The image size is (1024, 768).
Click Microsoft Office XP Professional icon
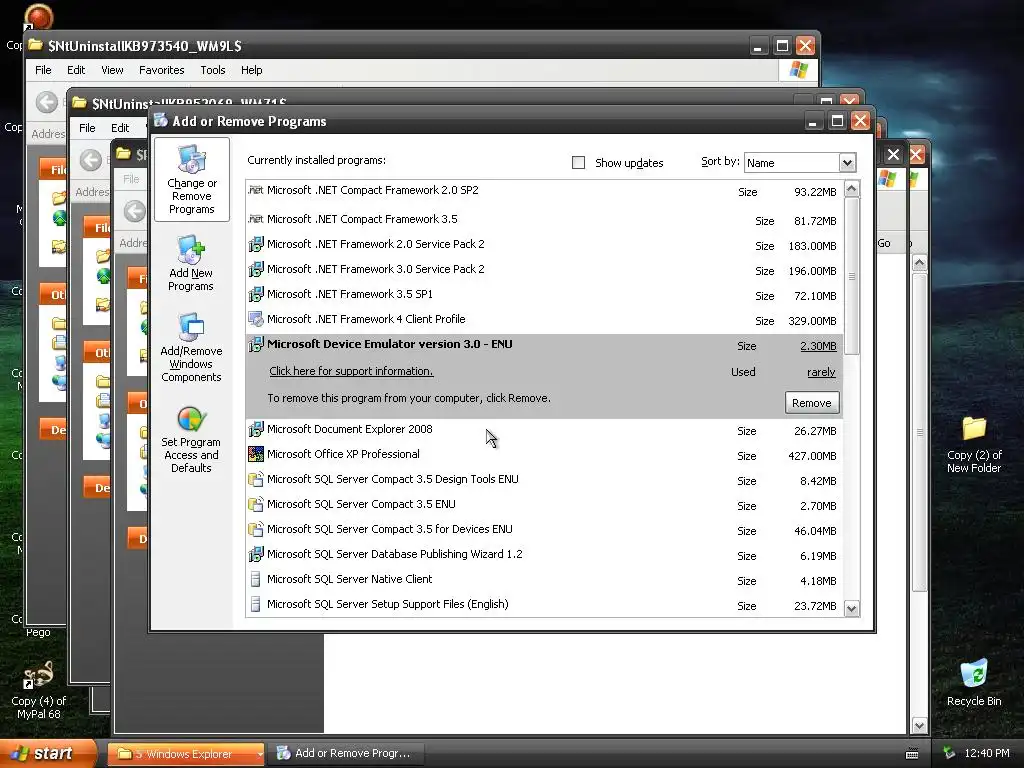(x=255, y=454)
